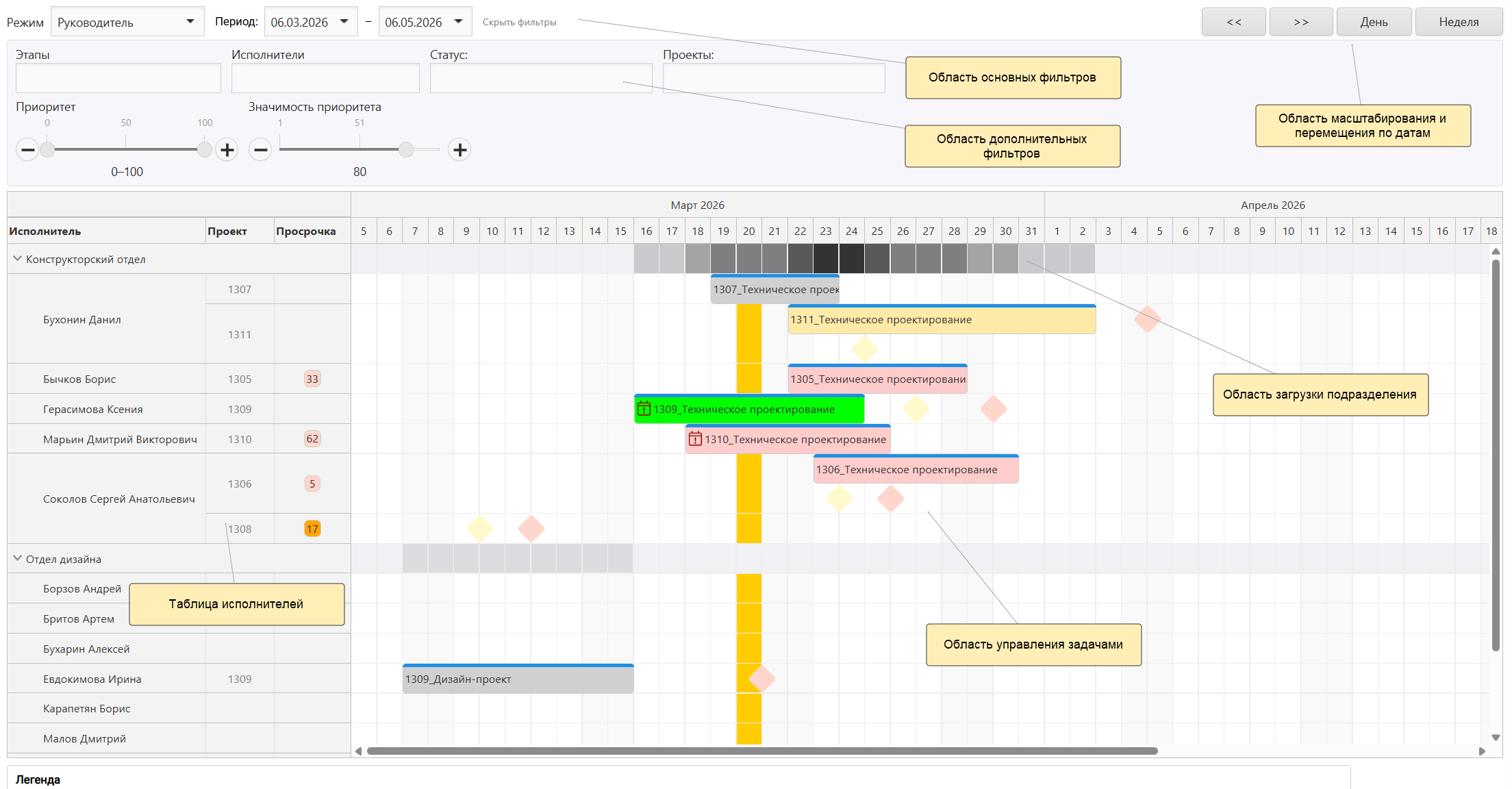Click the Скрыть фильтры link
1512x789 pixels.
click(x=519, y=22)
